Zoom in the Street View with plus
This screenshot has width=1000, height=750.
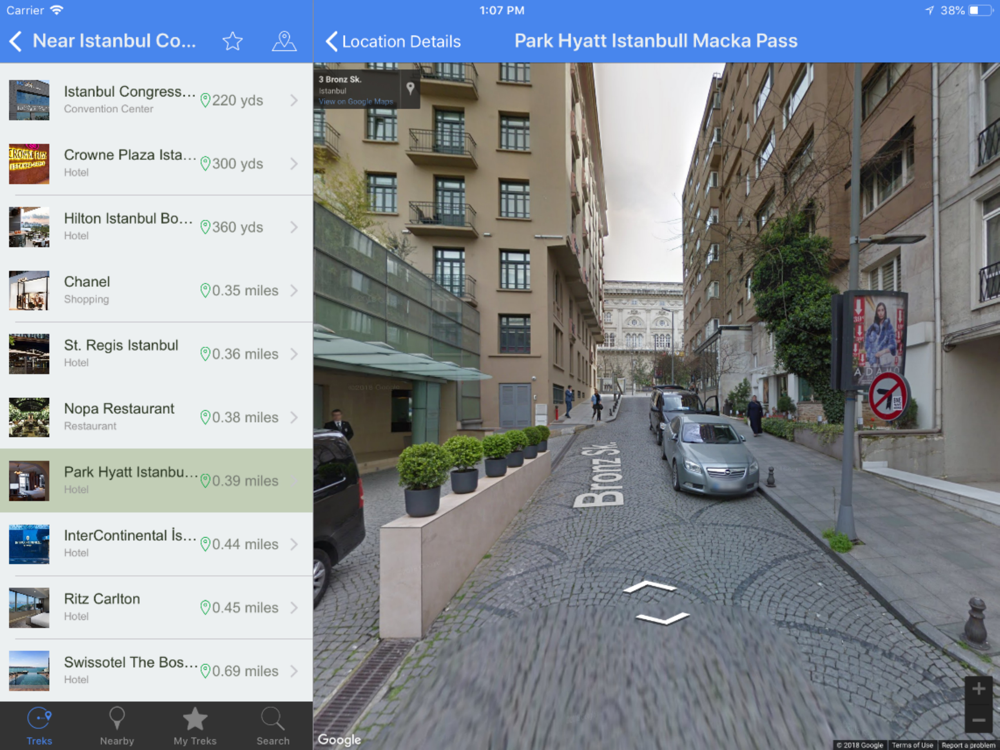pyautogui.click(x=978, y=689)
